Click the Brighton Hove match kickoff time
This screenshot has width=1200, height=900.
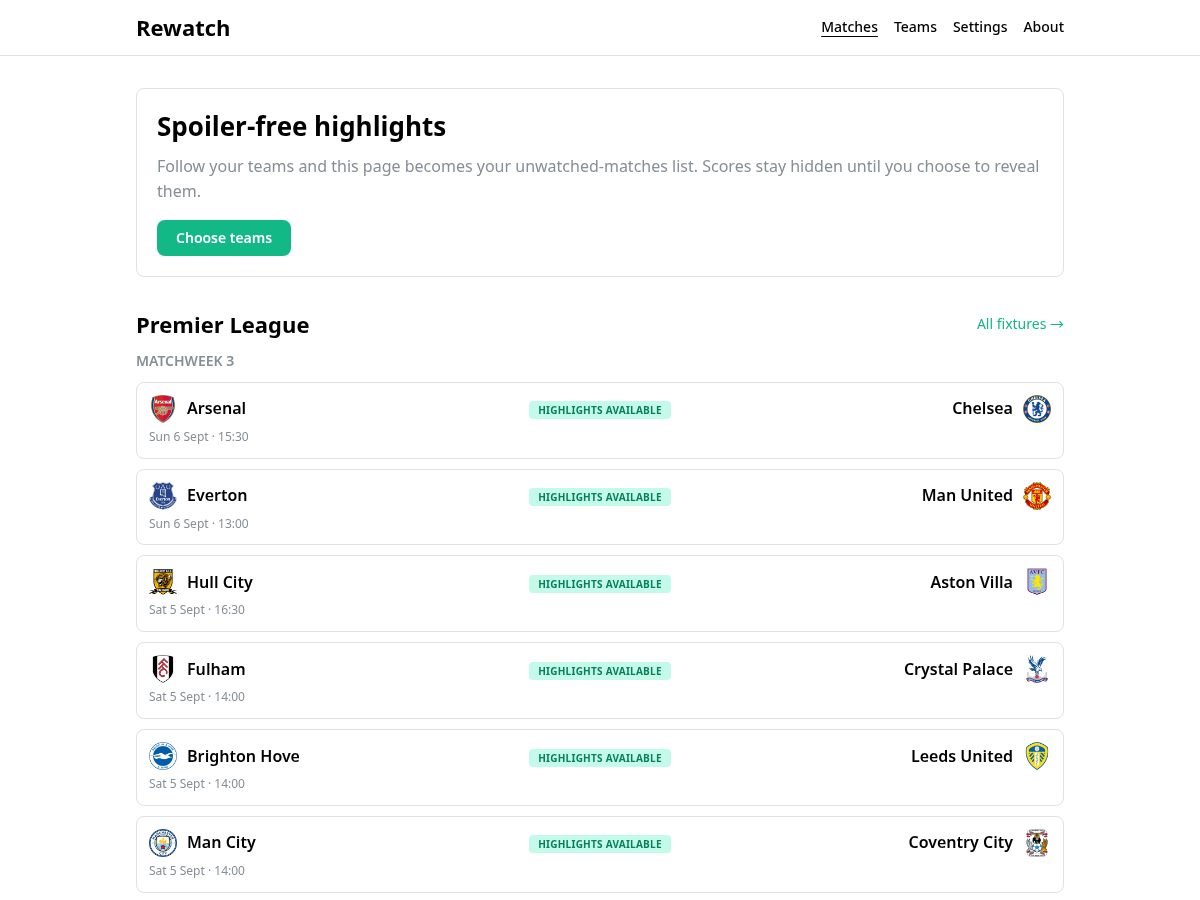tap(196, 784)
